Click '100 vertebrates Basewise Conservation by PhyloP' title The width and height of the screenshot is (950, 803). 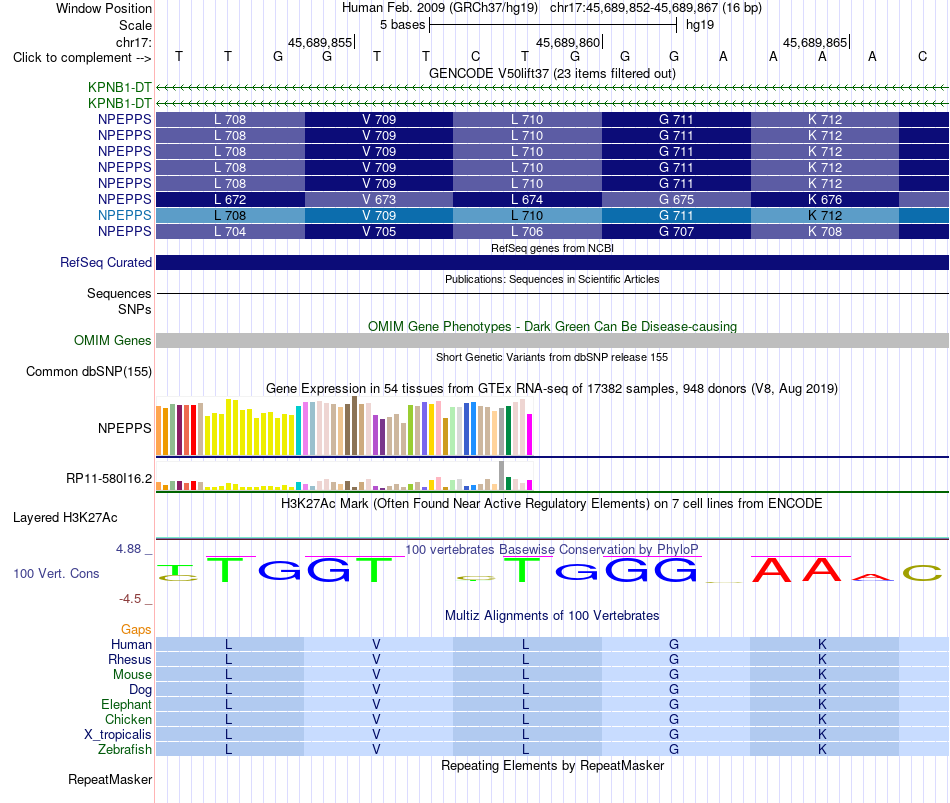[552, 550]
